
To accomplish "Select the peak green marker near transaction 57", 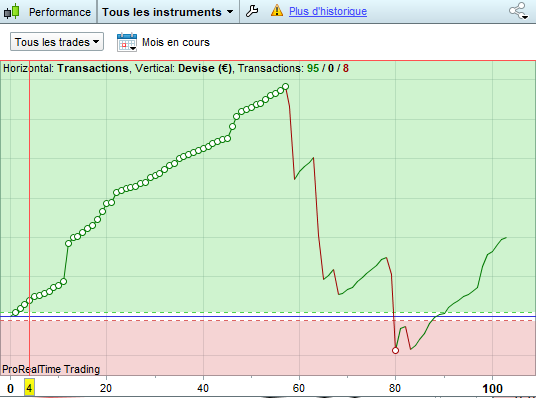I will [x=285, y=87].
